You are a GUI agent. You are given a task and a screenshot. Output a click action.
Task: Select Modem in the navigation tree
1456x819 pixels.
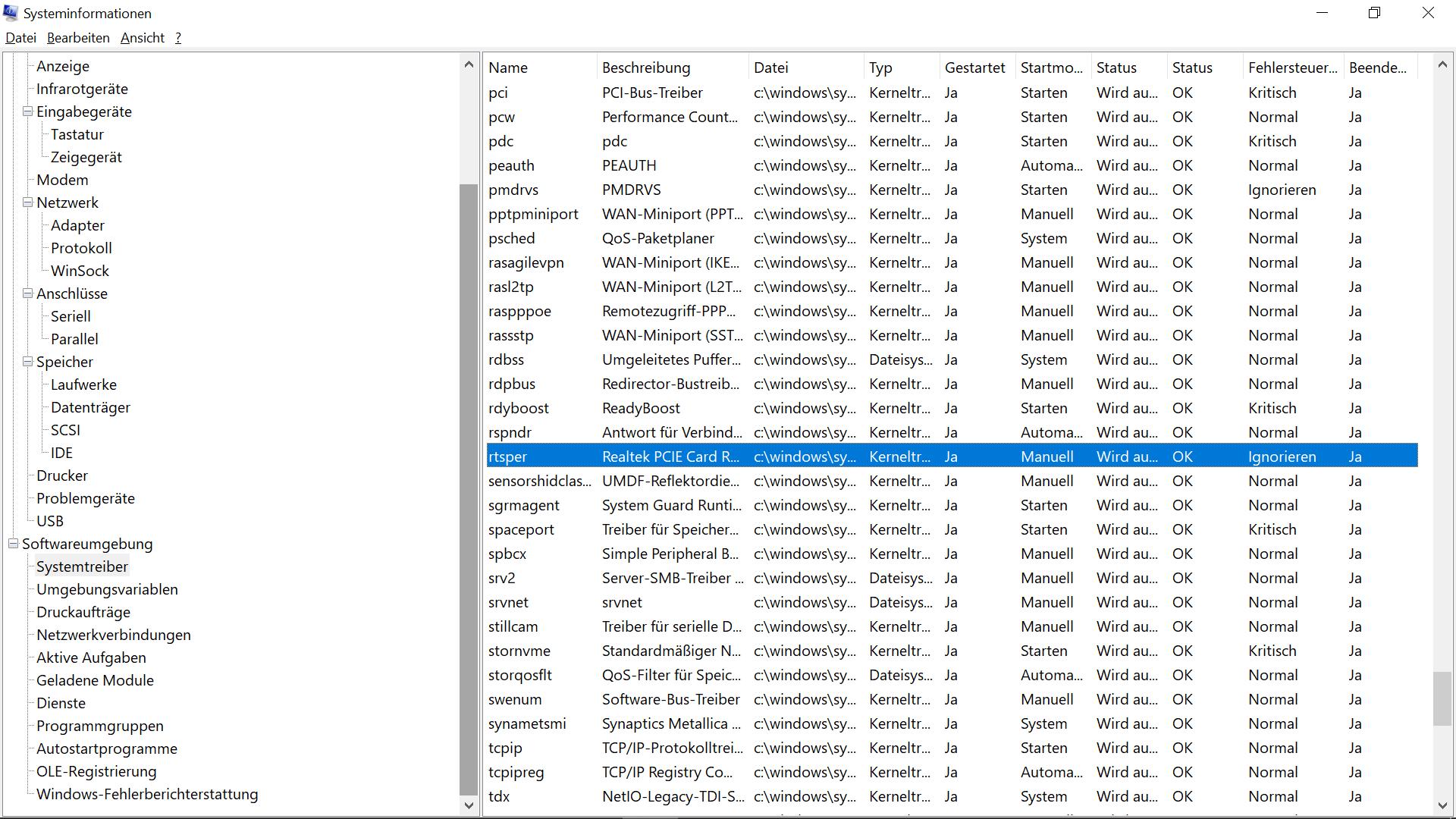pos(62,180)
